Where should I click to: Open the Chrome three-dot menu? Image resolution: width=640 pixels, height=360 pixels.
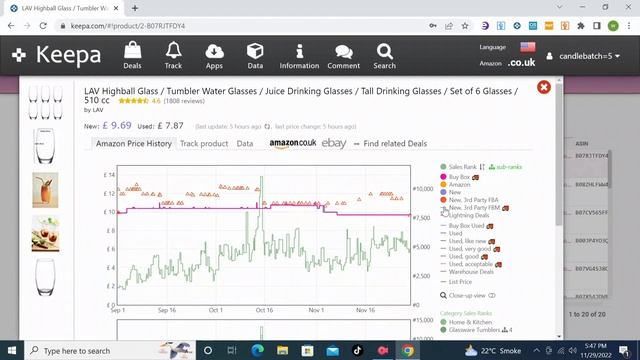[x=629, y=26]
